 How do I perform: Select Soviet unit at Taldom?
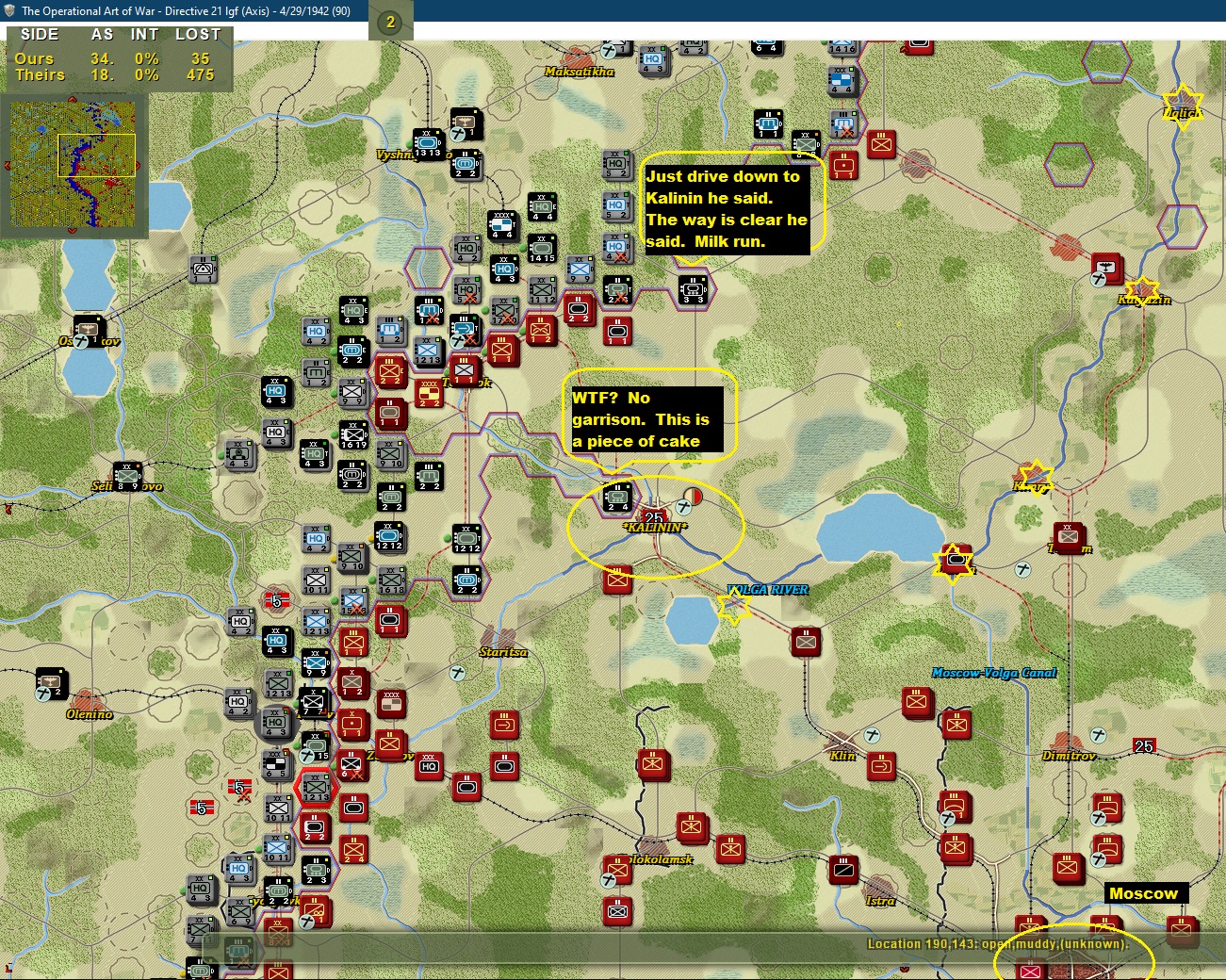click(x=1068, y=536)
